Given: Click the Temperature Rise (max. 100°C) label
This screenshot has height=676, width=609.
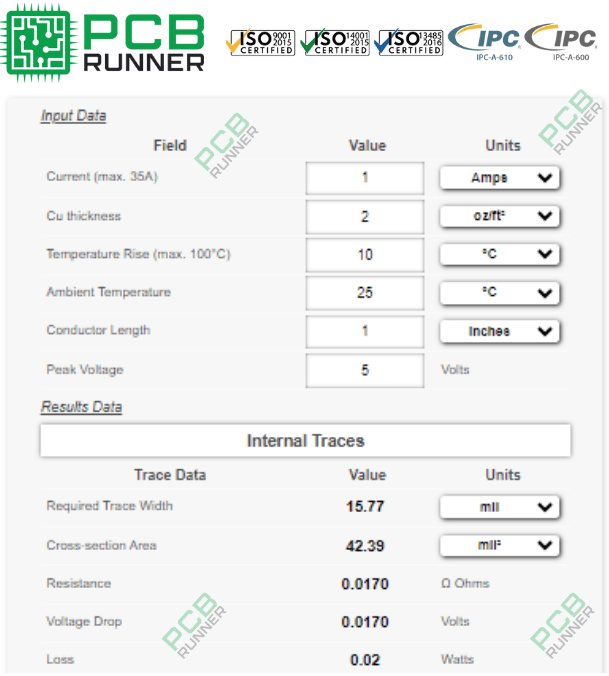Looking at the screenshot, I should (x=138, y=254).
